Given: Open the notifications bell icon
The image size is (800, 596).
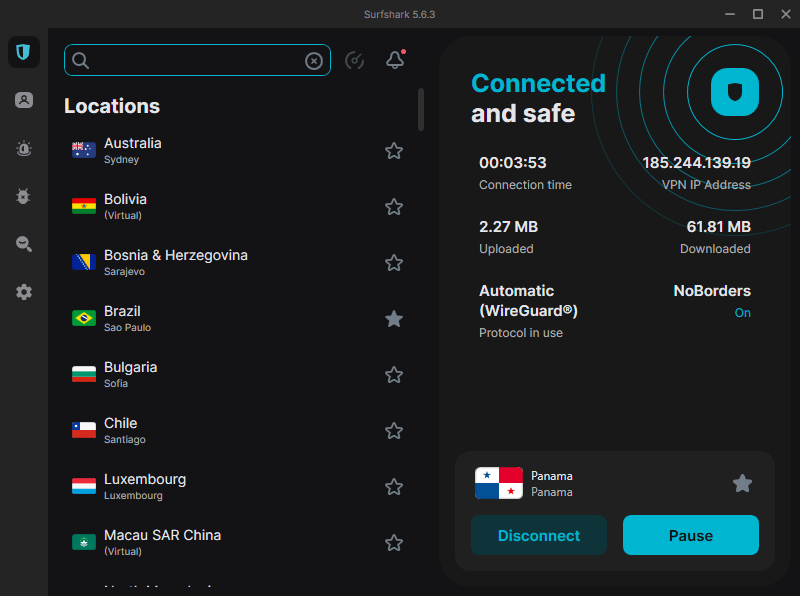Looking at the screenshot, I should tap(395, 60).
